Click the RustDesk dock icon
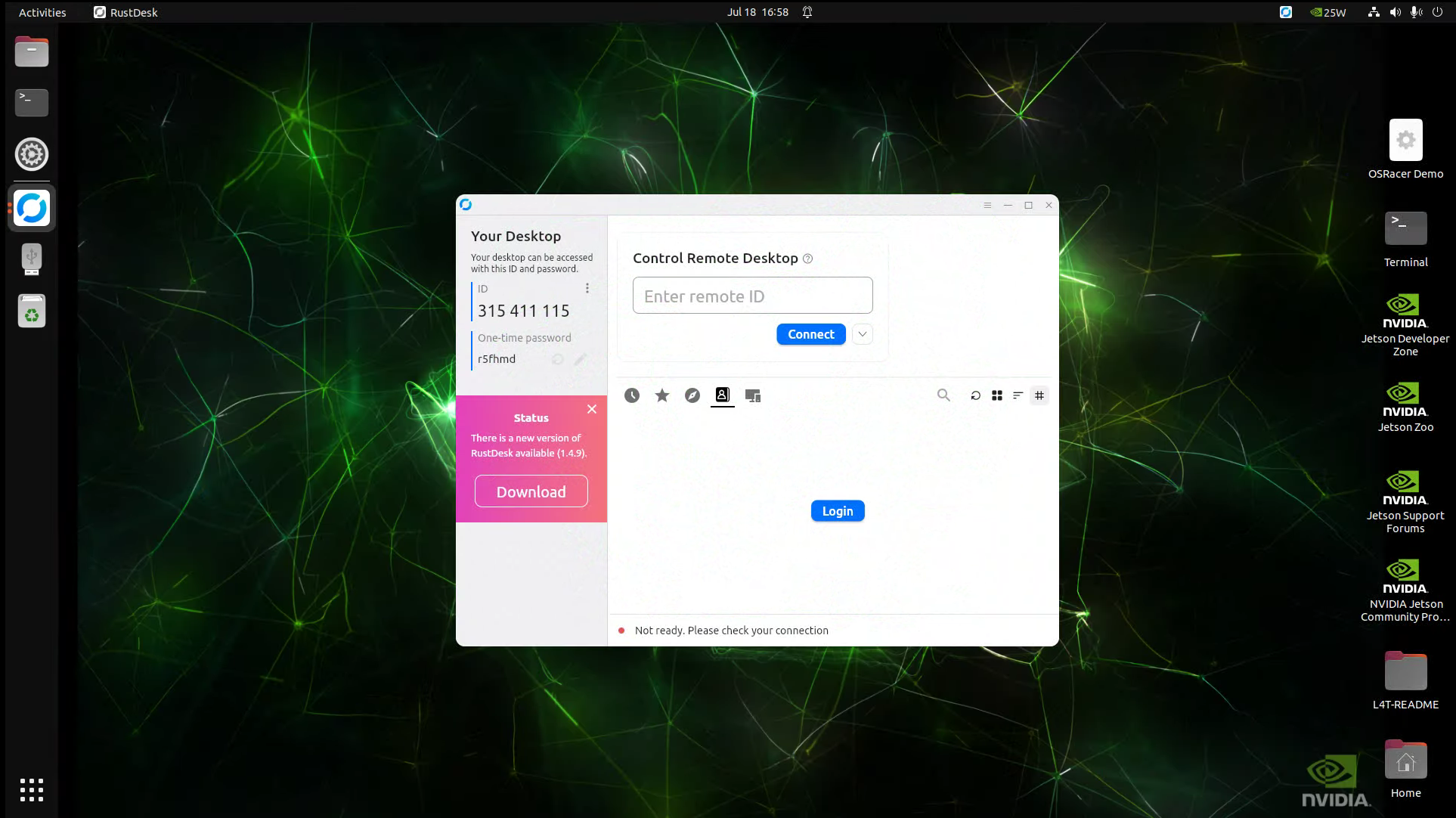The image size is (1456, 818). click(32, 208)
